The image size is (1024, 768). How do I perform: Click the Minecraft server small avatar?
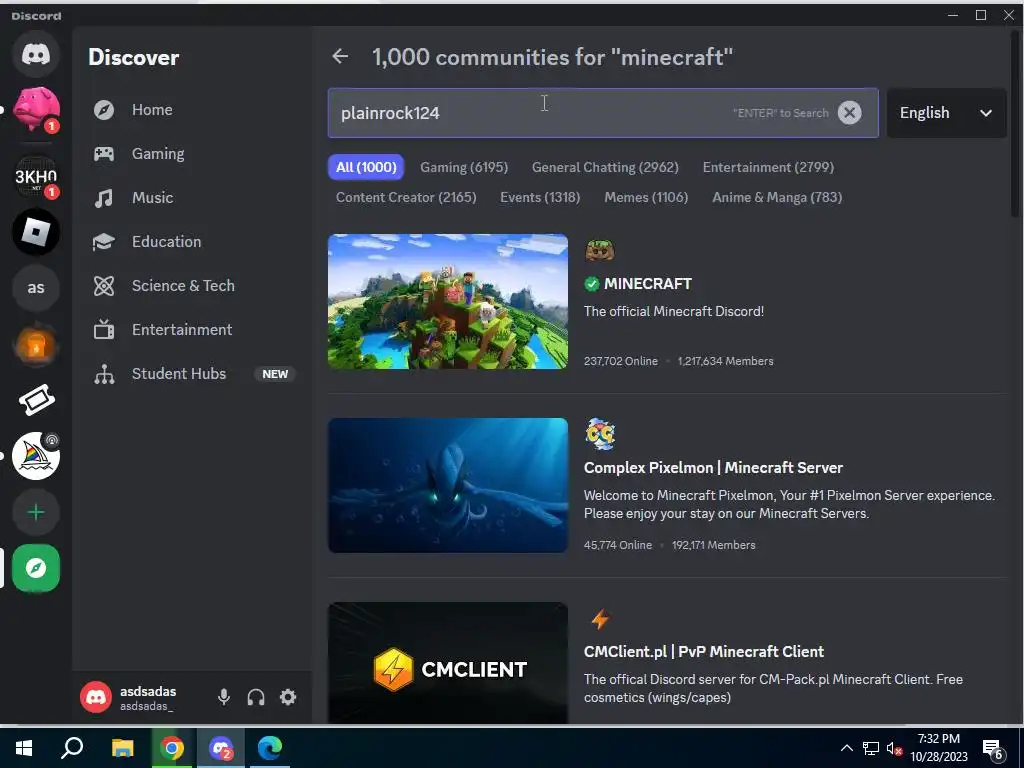[600, 250]
